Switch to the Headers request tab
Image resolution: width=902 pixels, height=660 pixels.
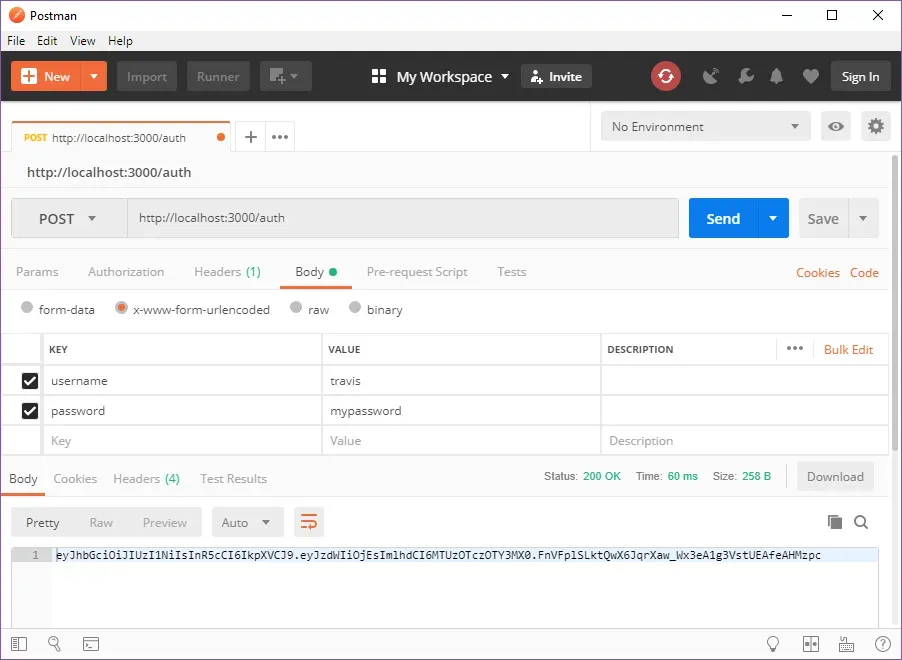[227, 271]
